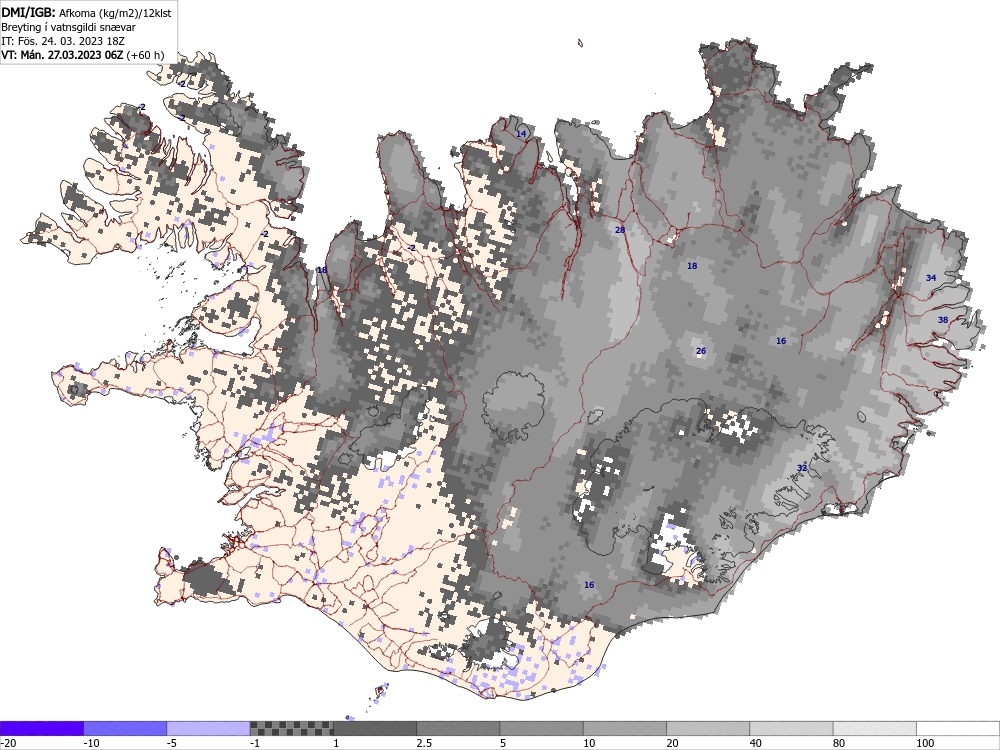Click the "14" value on the northern peninsula
This screenshot has height=750, width=1000.
click(x=521, y=134)
